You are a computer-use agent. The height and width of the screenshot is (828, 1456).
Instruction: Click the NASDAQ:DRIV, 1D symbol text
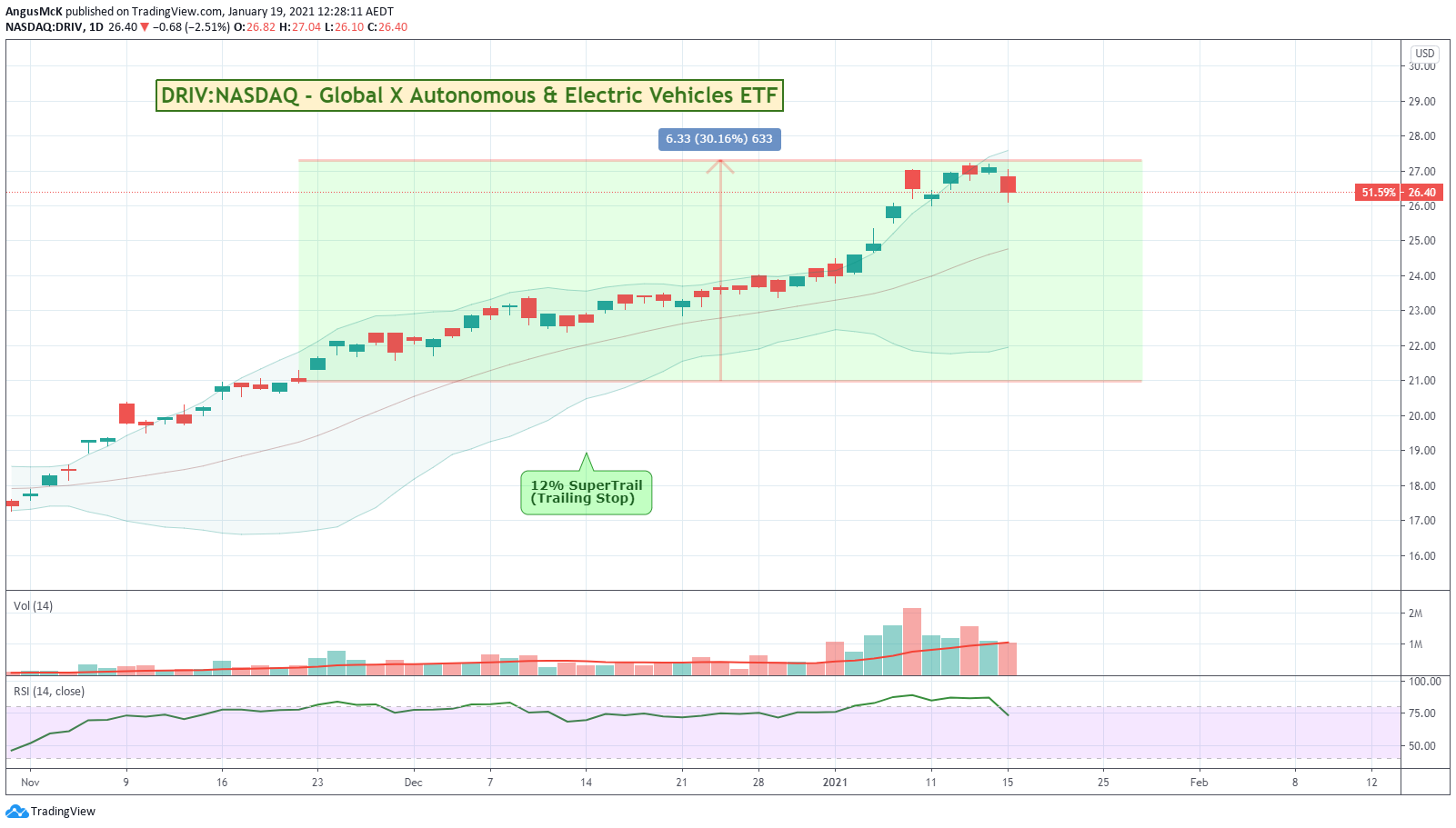coord(55,27)
